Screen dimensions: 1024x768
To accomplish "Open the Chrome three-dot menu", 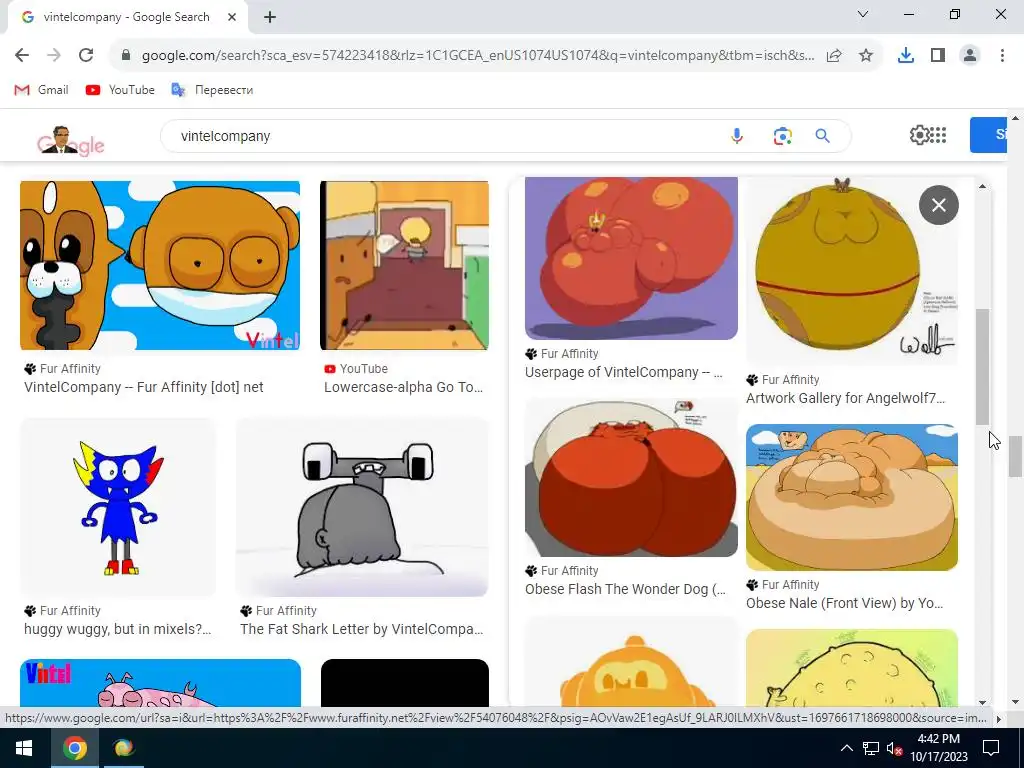I will pos(1002,56).
